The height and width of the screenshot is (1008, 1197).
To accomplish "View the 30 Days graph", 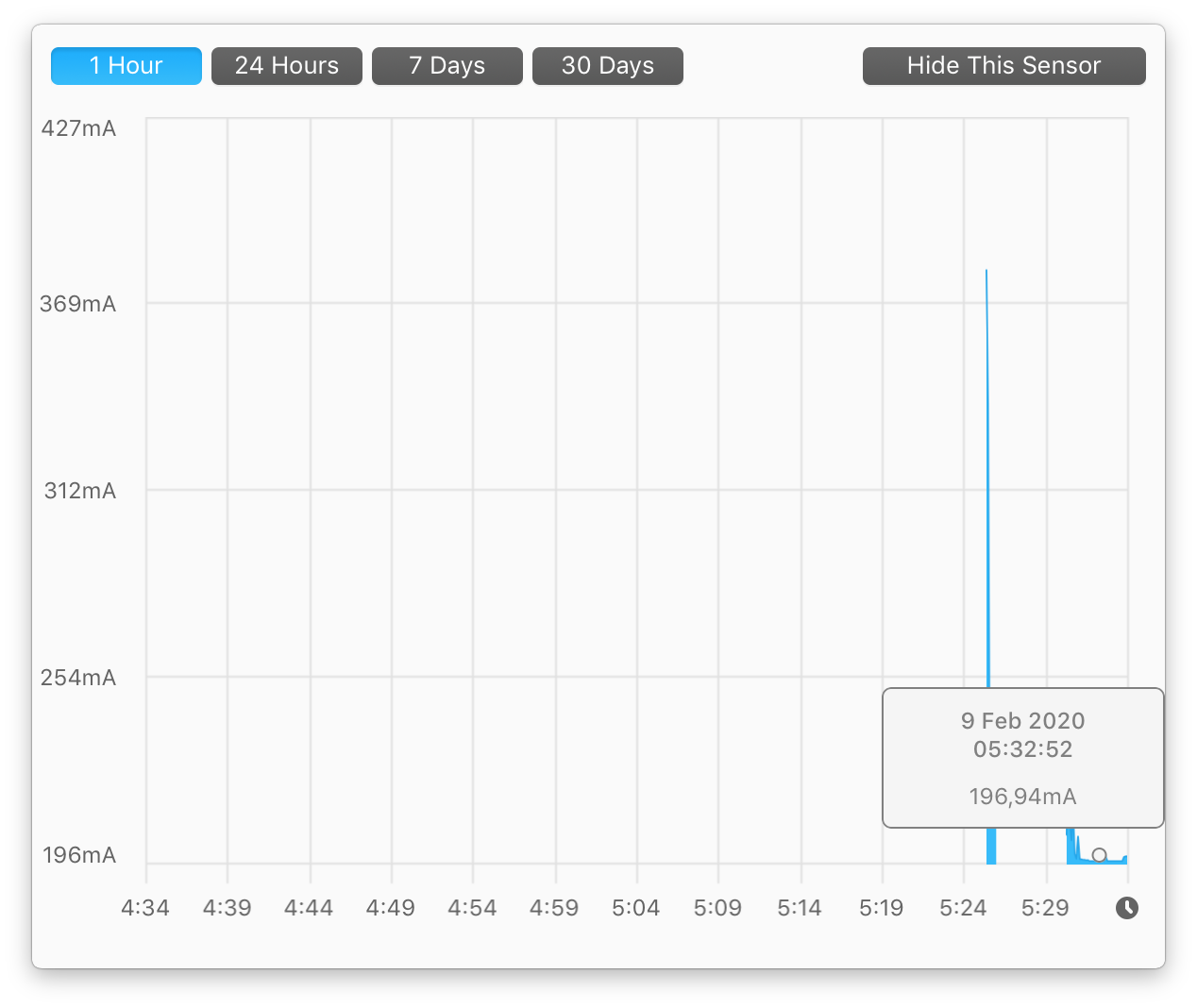I will click(x=607, y=65).
